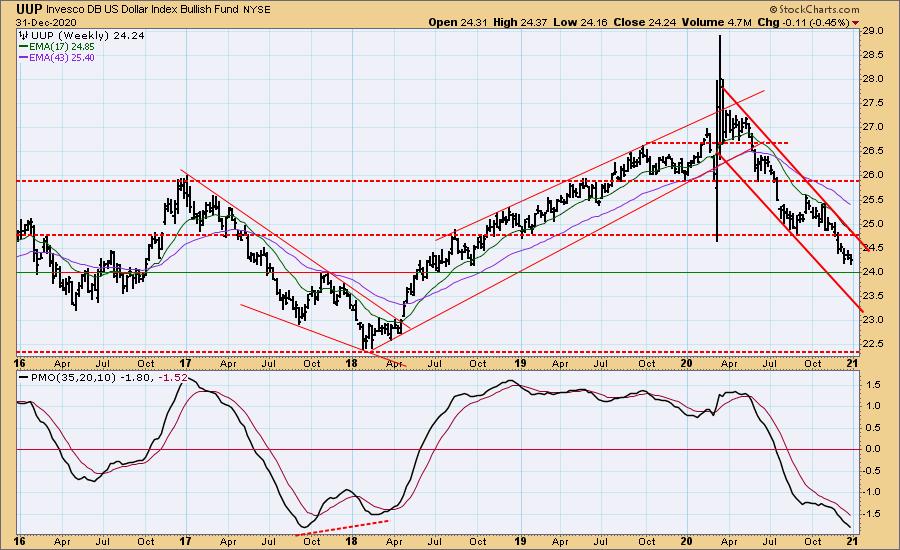
Task: Click the green EMA(17) legend line marker
Action: point(24,47)
